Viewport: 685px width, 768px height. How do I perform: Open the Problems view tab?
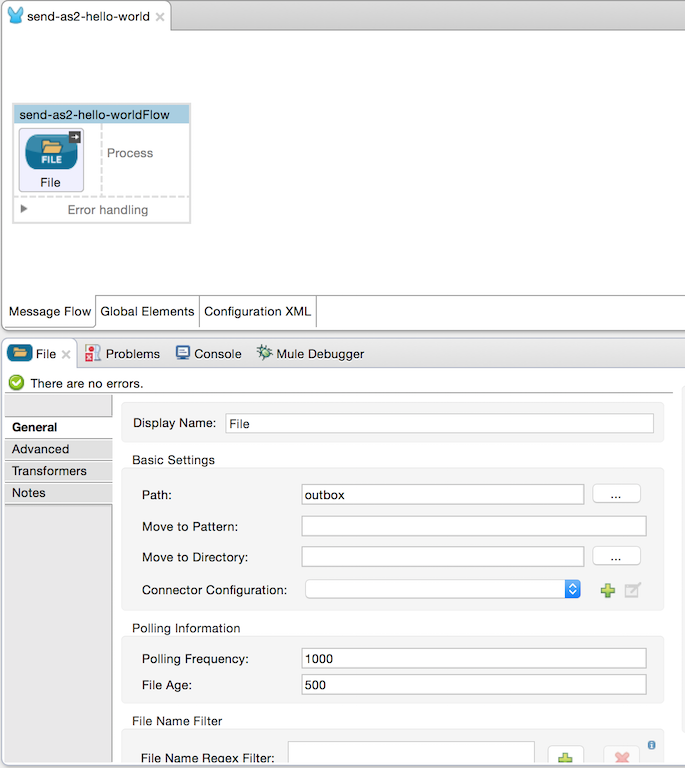click(122, 353)
